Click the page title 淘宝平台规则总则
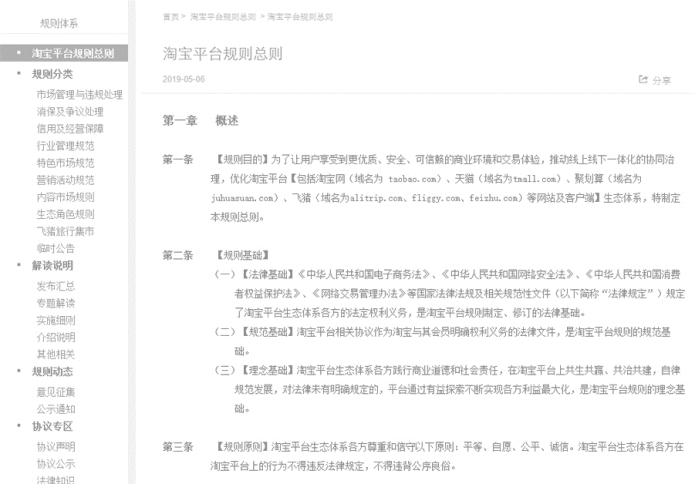Screen dimensions: 695x484 (x=223, y=54)
